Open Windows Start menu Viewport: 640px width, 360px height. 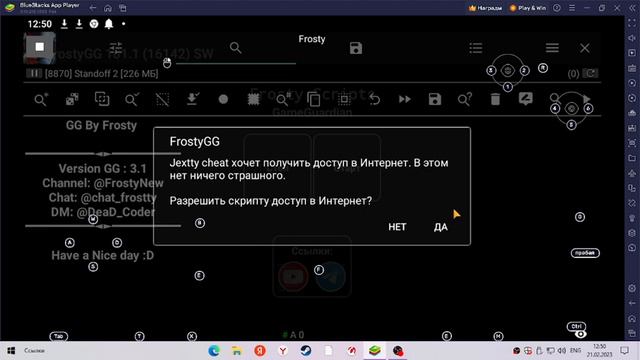[11, 351]
